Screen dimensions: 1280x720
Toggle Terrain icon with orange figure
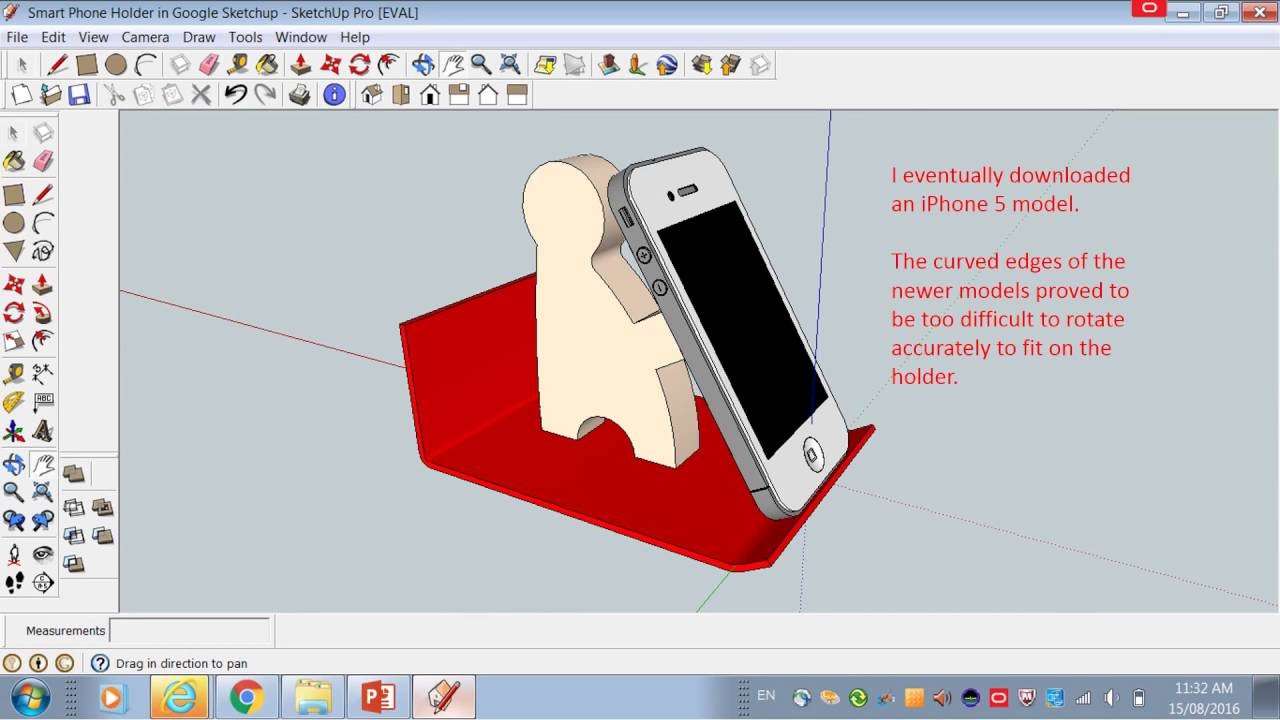pos(638,65)
